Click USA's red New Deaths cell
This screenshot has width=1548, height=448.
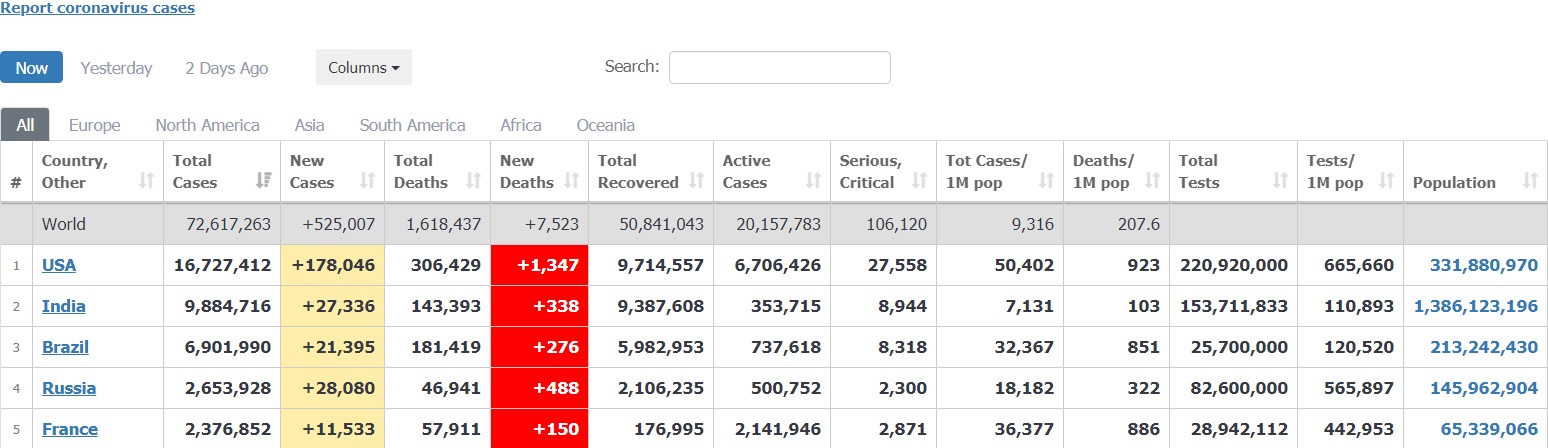(539, 265)
